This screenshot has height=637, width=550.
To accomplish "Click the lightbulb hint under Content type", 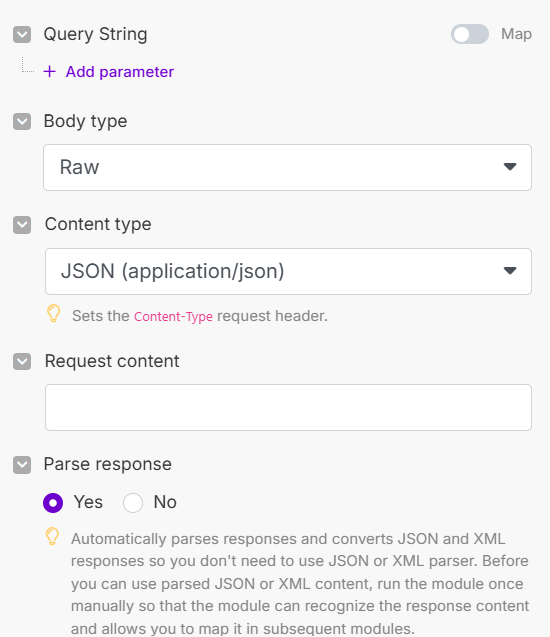I will (54, 314).
